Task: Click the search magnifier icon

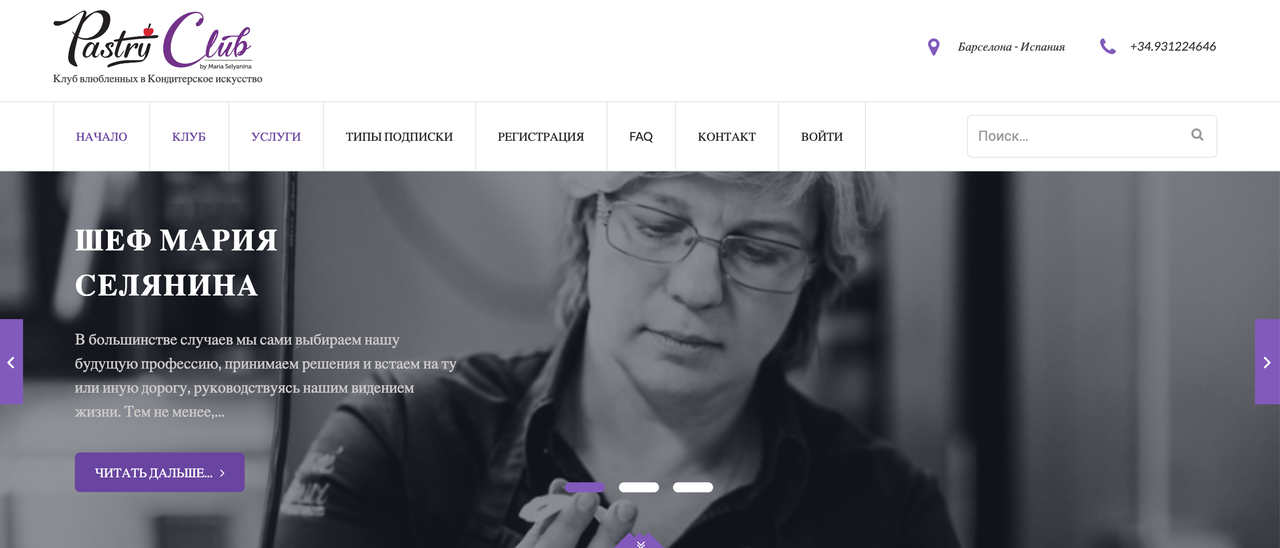Action: point(1197,135)
